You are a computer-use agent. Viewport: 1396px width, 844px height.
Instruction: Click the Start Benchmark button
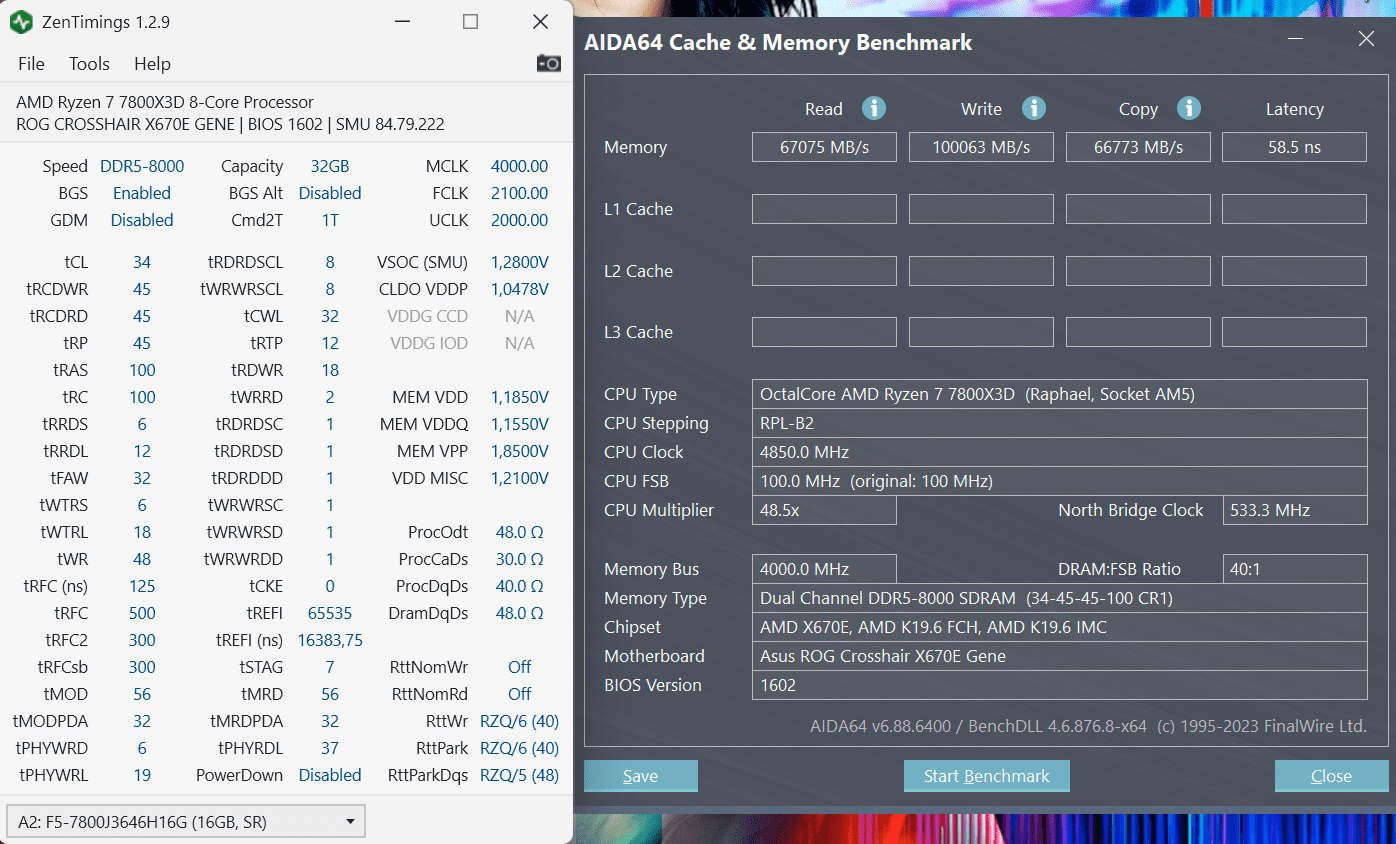(987, 776)
